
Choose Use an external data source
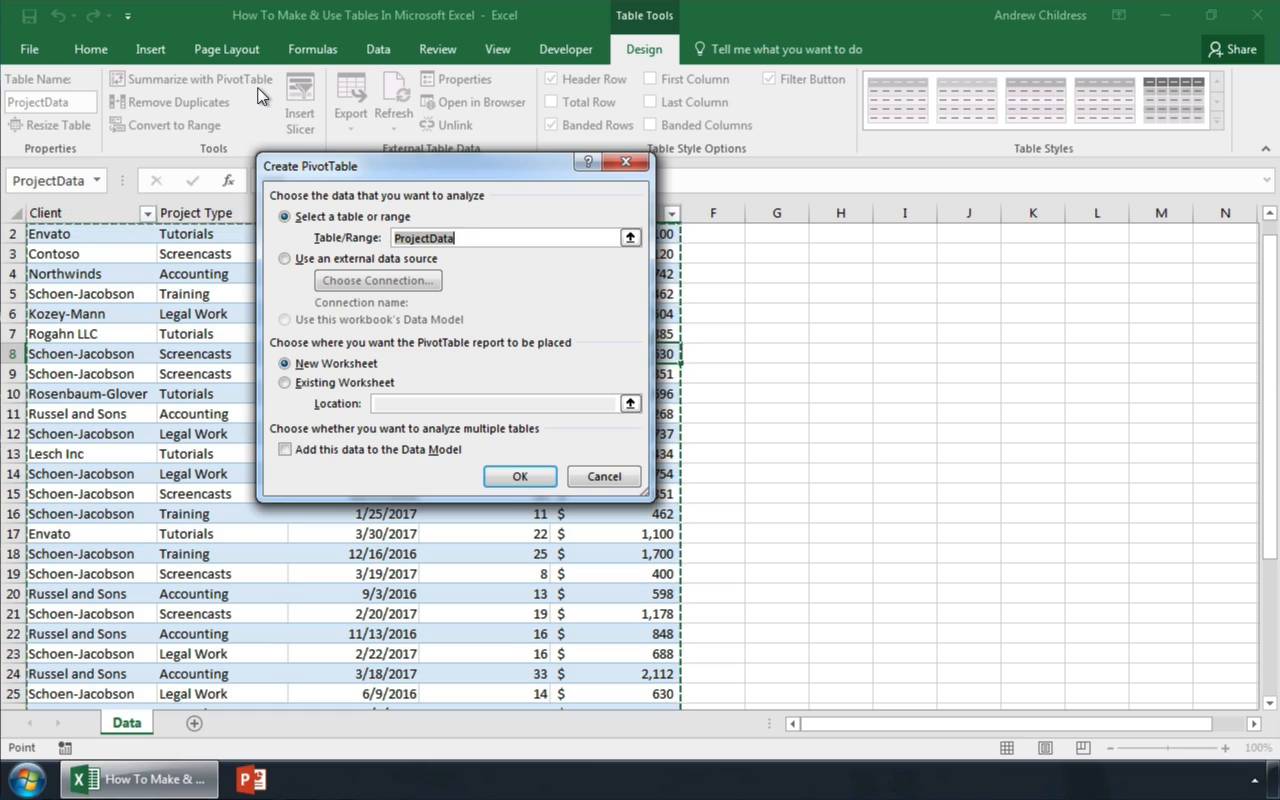285,259
